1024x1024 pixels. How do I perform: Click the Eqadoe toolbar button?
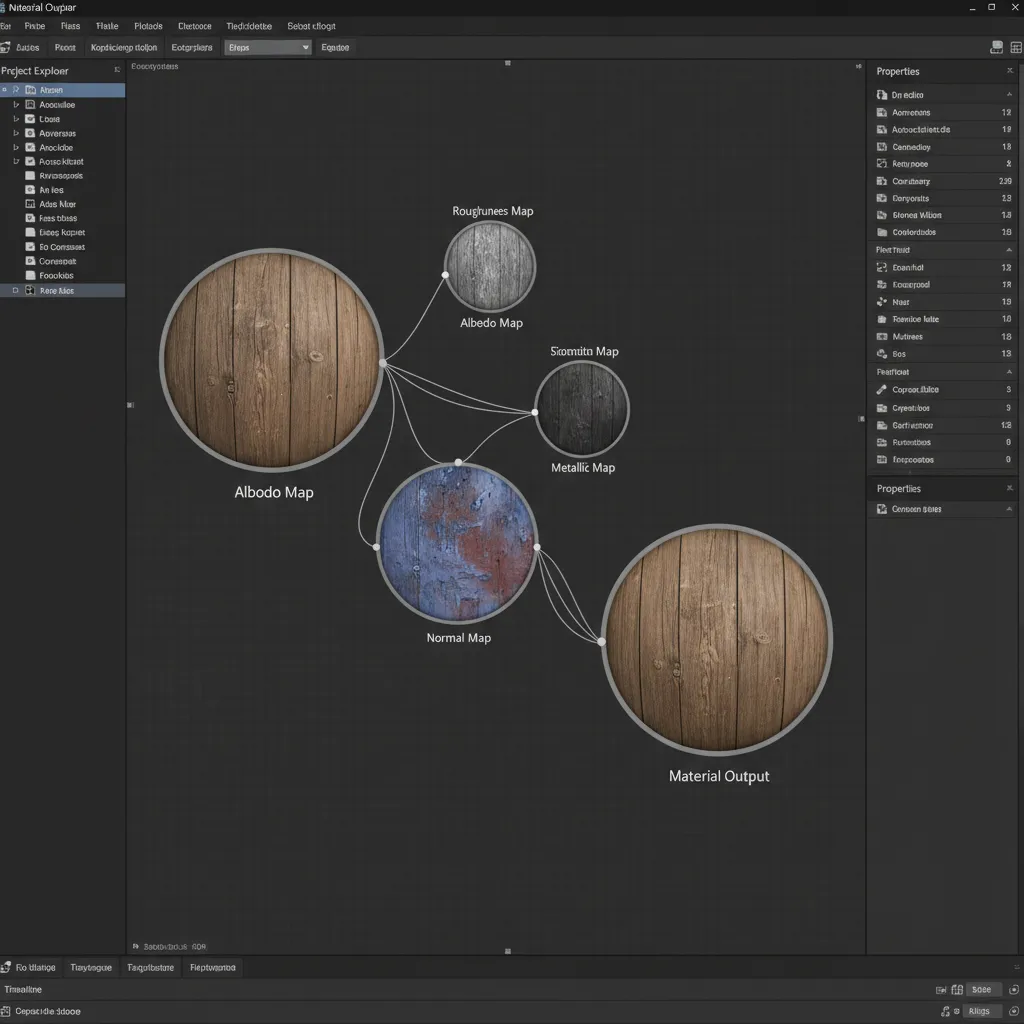[x=335, y=47]
